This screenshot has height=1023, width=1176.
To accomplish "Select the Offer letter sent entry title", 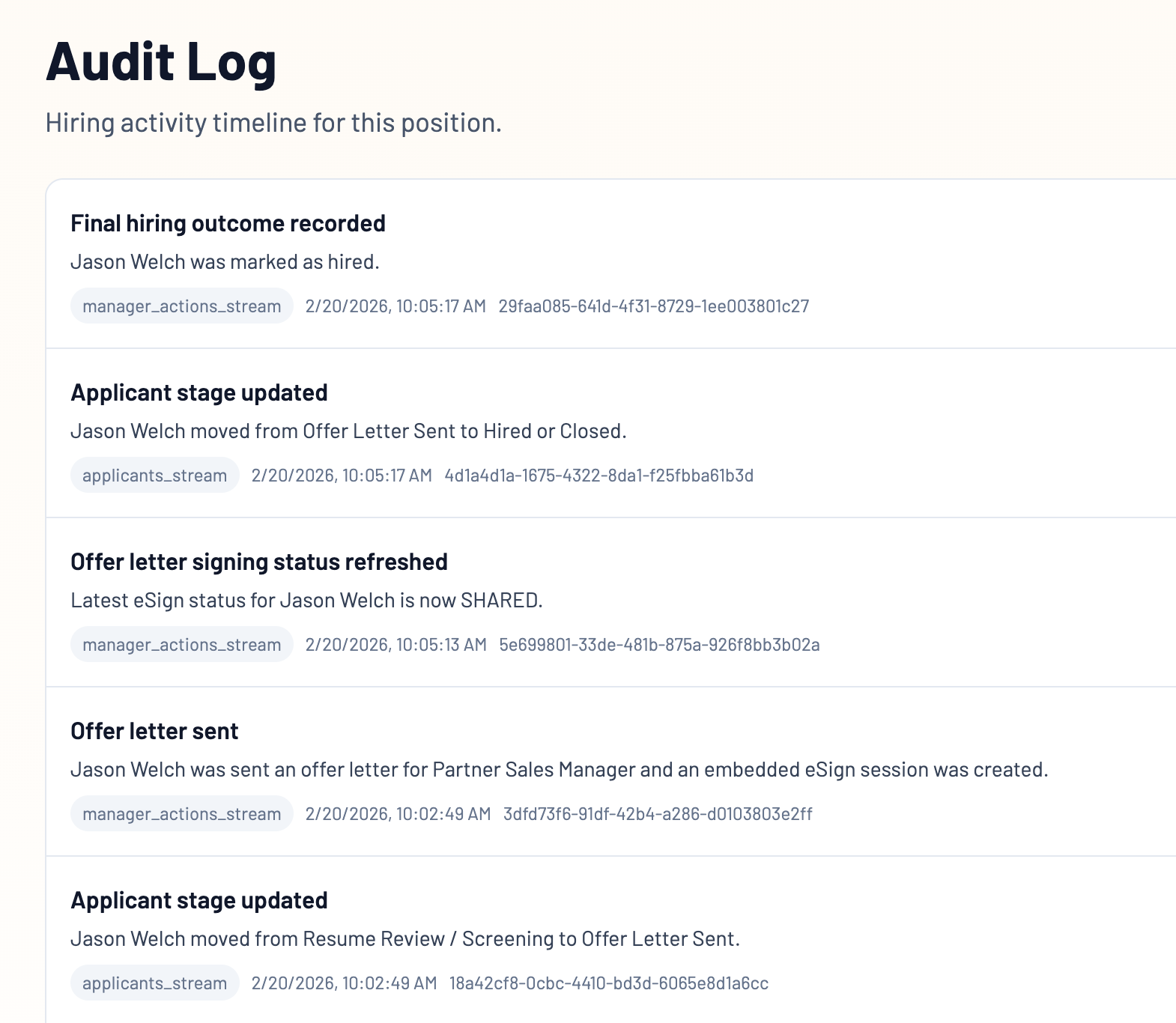I will (x=154, y=731).
